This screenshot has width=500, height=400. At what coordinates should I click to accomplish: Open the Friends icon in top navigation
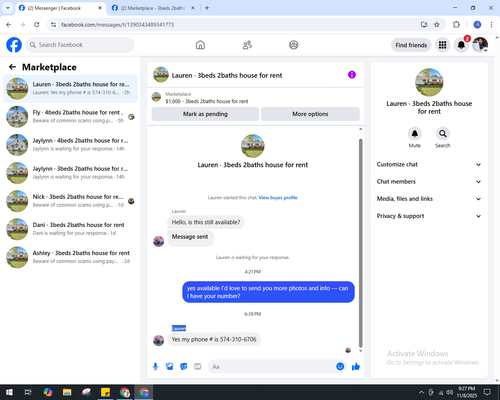pos(247,45)
